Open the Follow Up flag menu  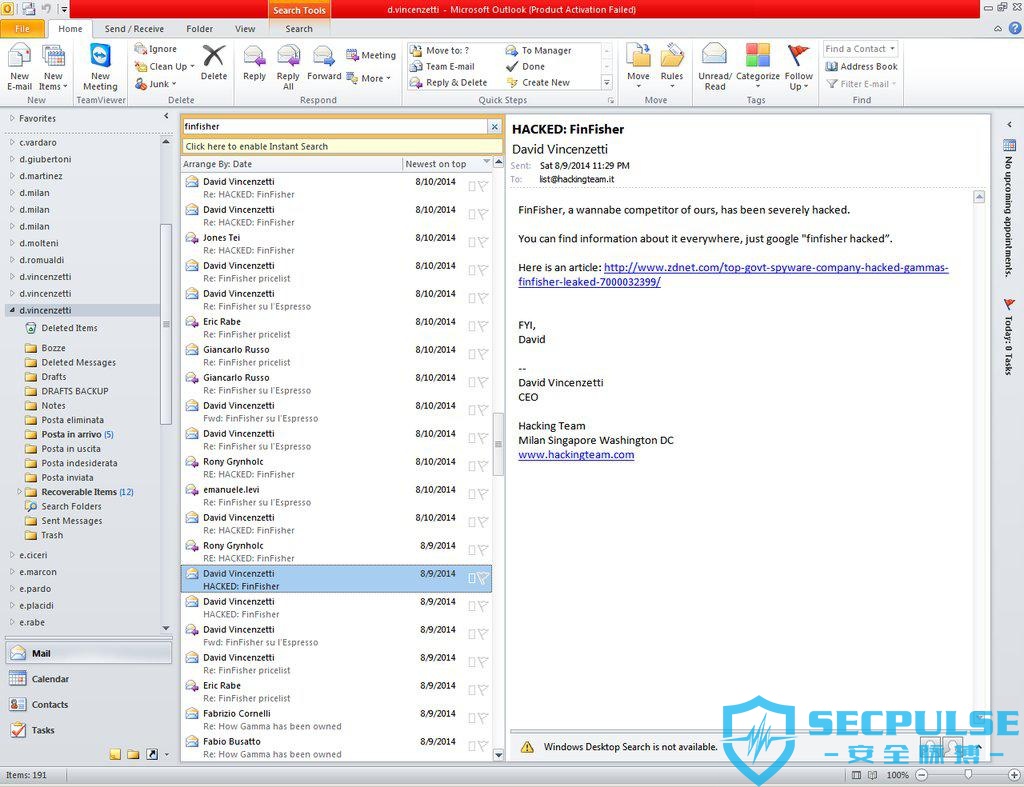tap(798, 67)
